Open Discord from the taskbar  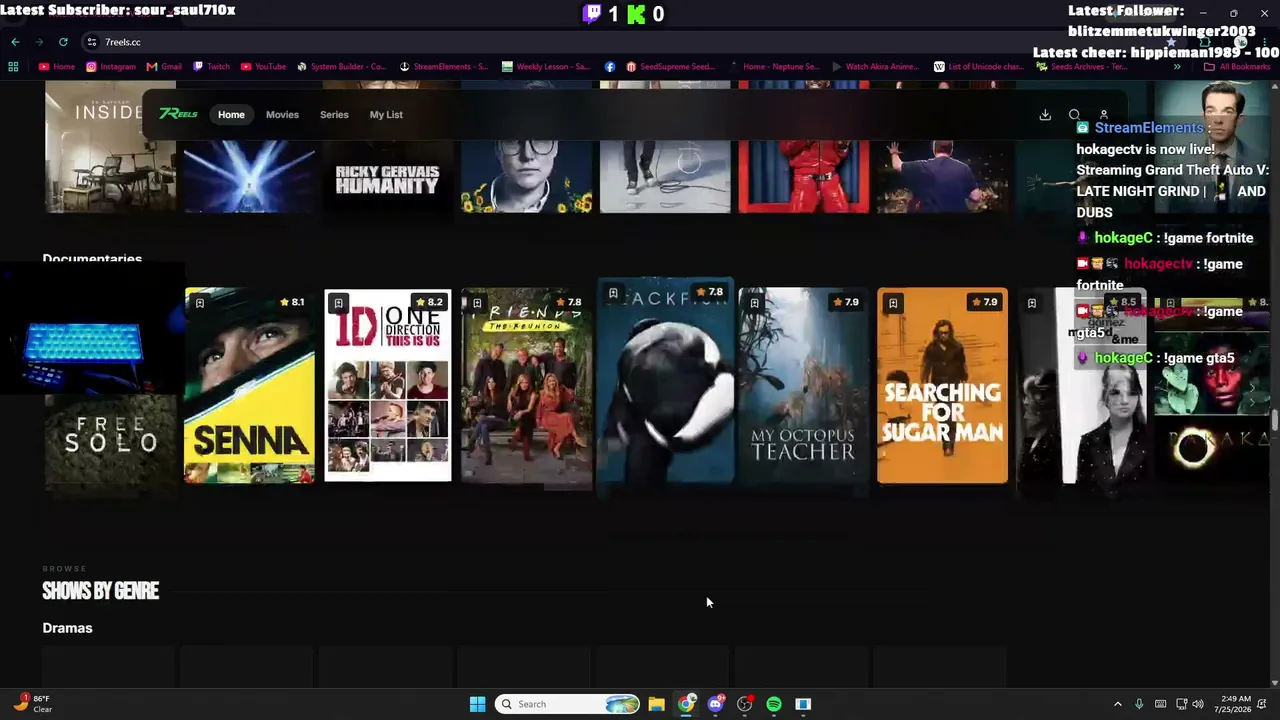[715, 704]
